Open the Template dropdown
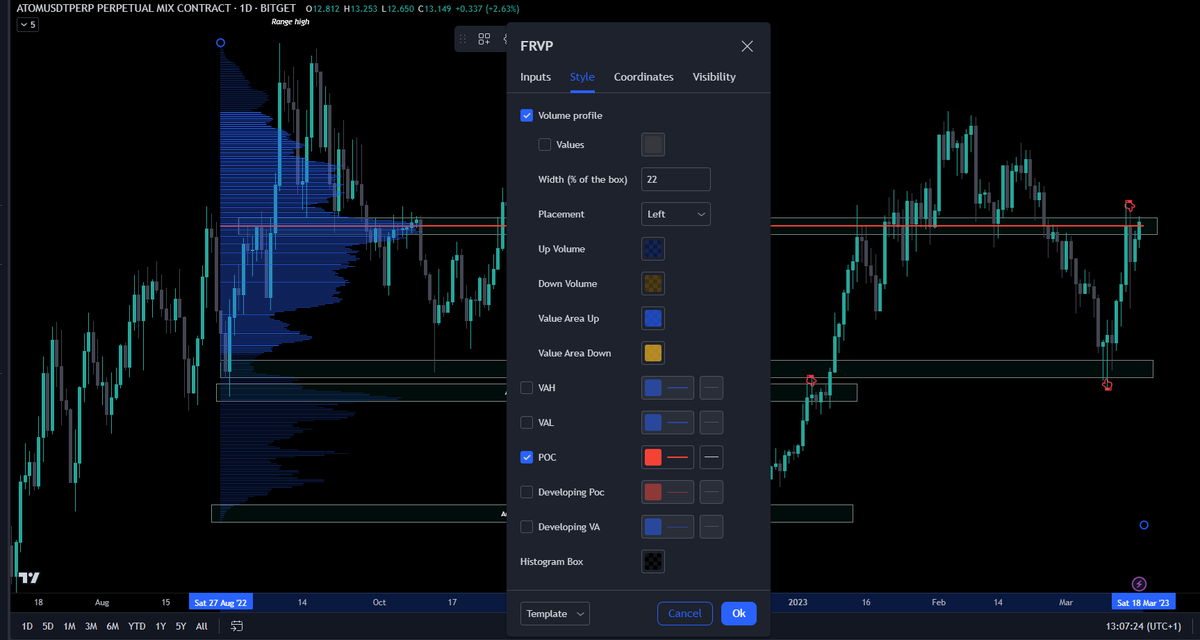The height and width of the screenshot is (640, 1200). [554, 613]
